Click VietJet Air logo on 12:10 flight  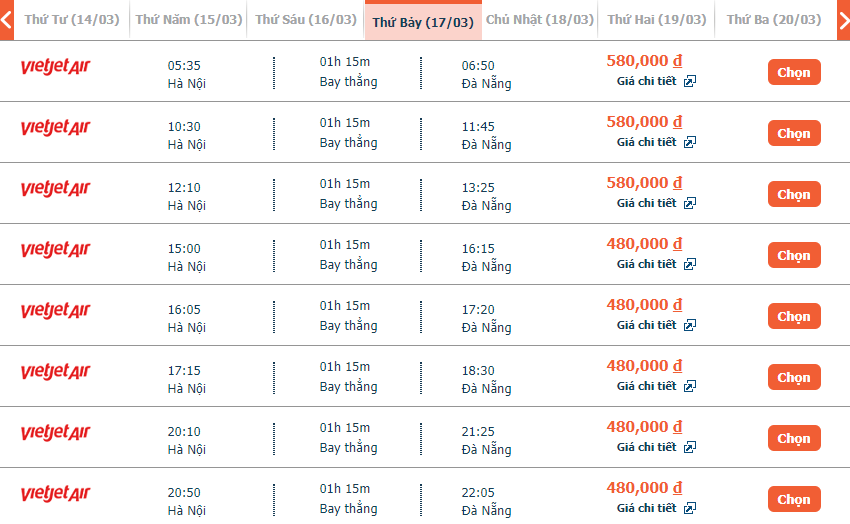pos(55,189)
